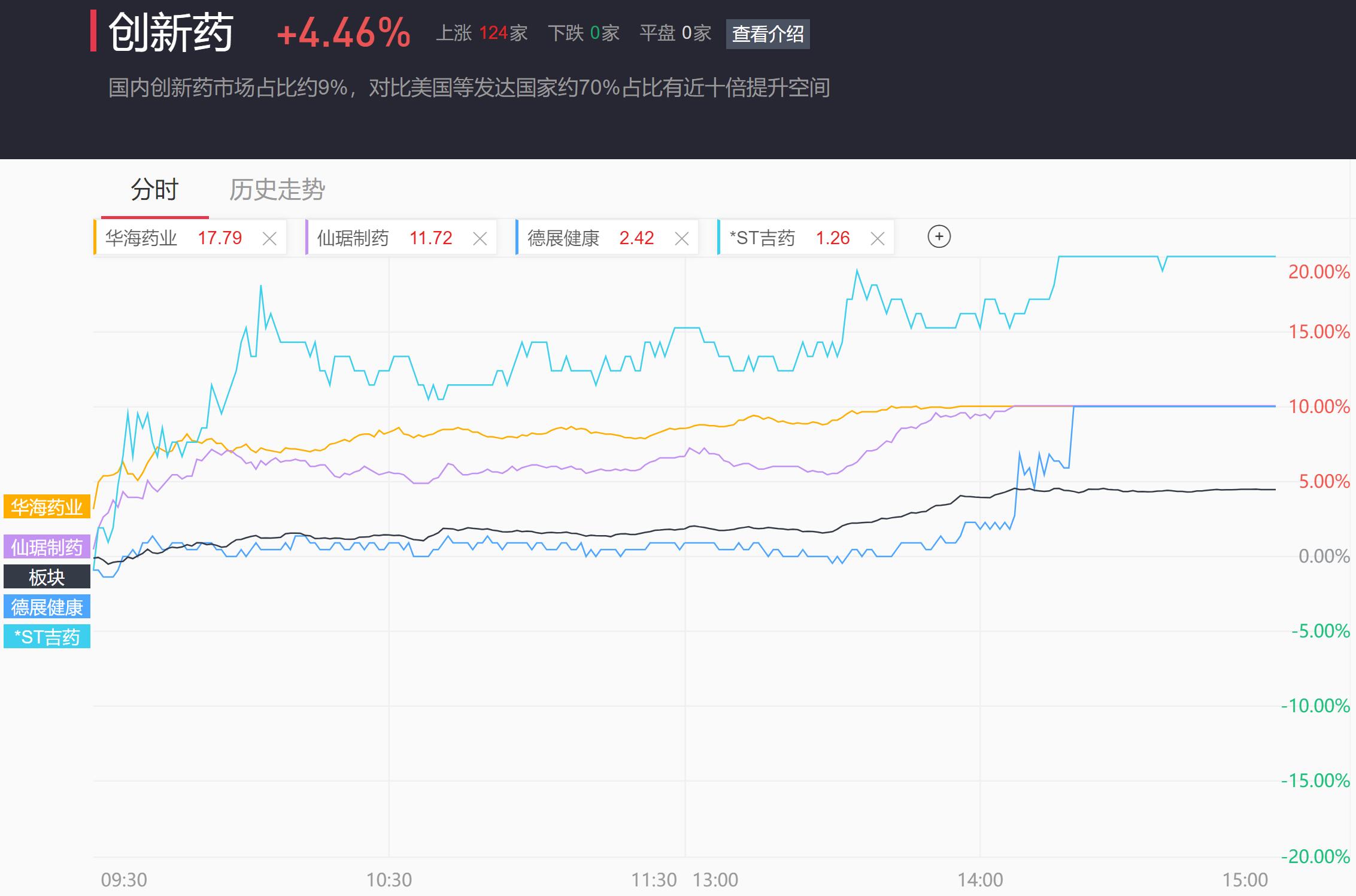The width and height of the screenshot is (1356, 896).
Task: Switch to the 历史走势 tab
Action: point(277,190)
